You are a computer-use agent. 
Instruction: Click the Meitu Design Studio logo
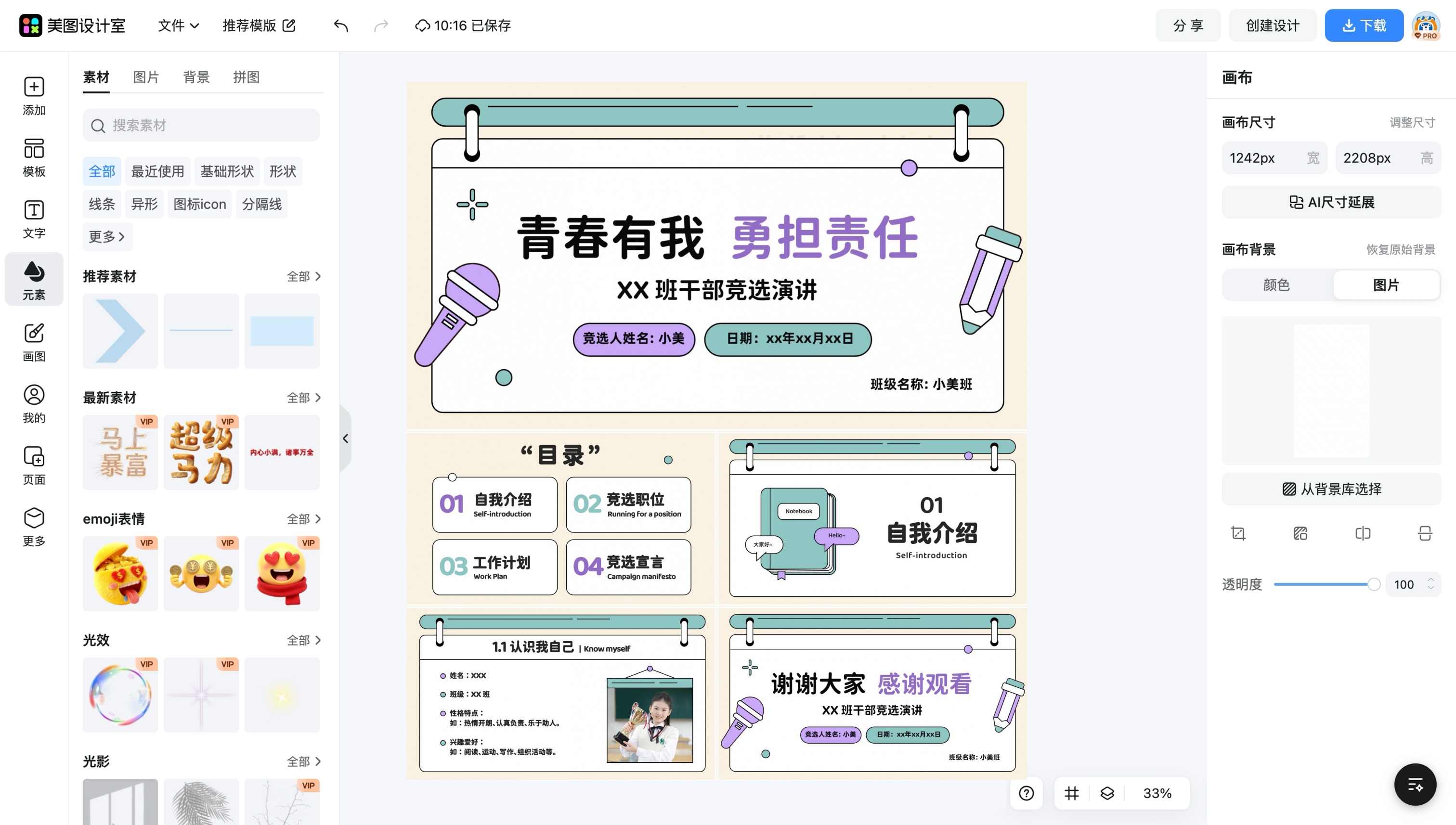click(x=72, y=26)
